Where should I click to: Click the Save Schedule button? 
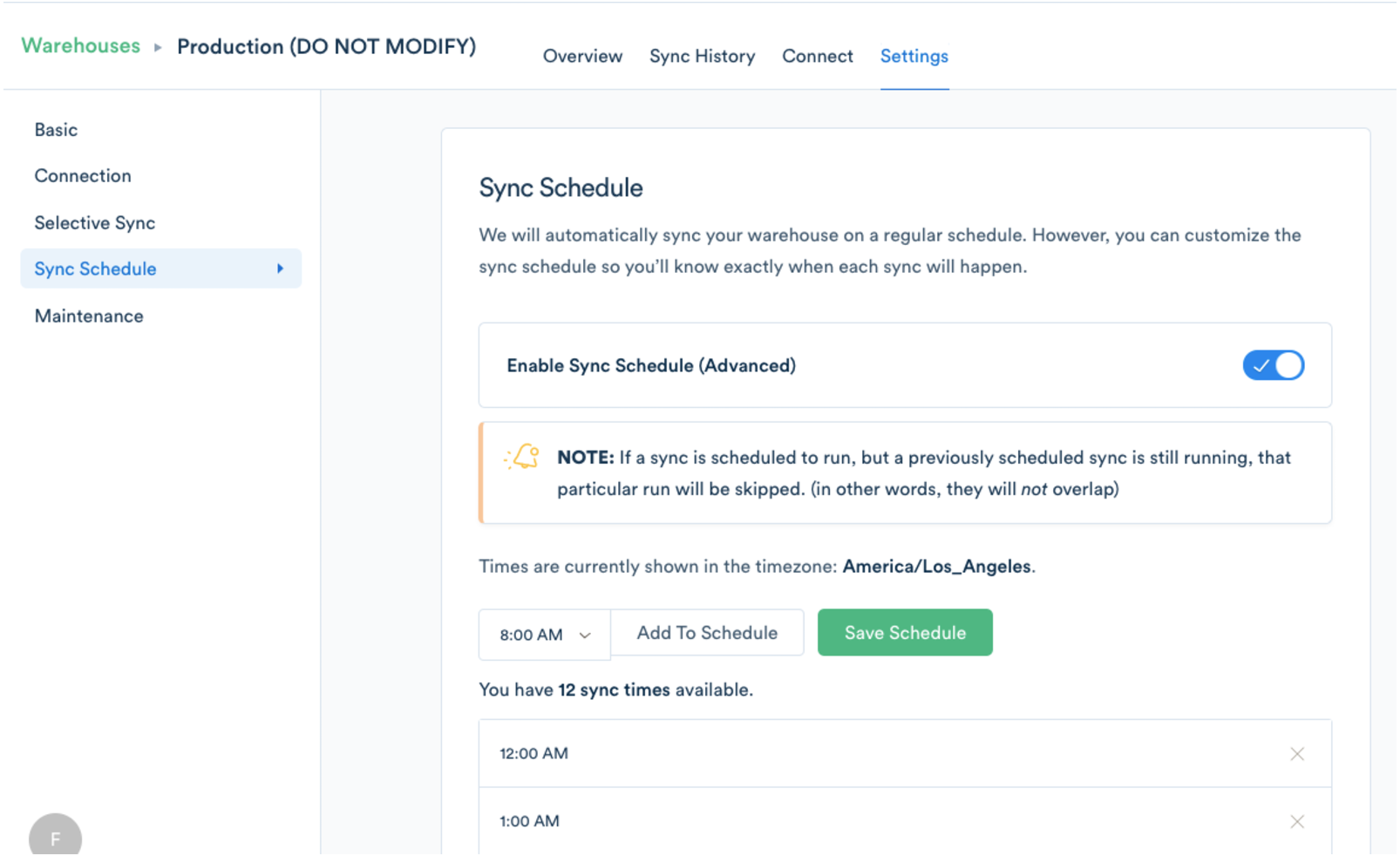(904, 632)
